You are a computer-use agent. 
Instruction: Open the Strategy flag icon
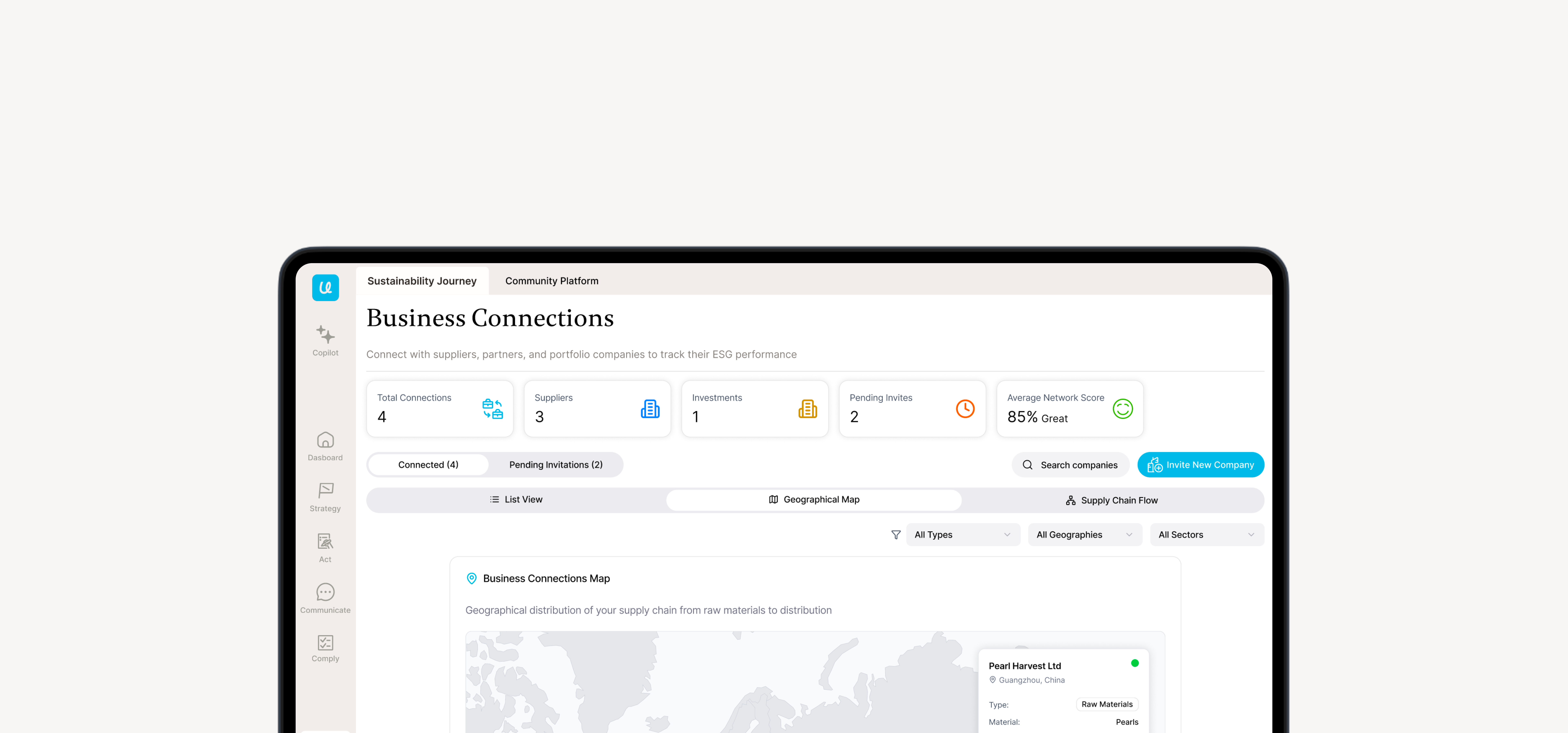[325, 491]
